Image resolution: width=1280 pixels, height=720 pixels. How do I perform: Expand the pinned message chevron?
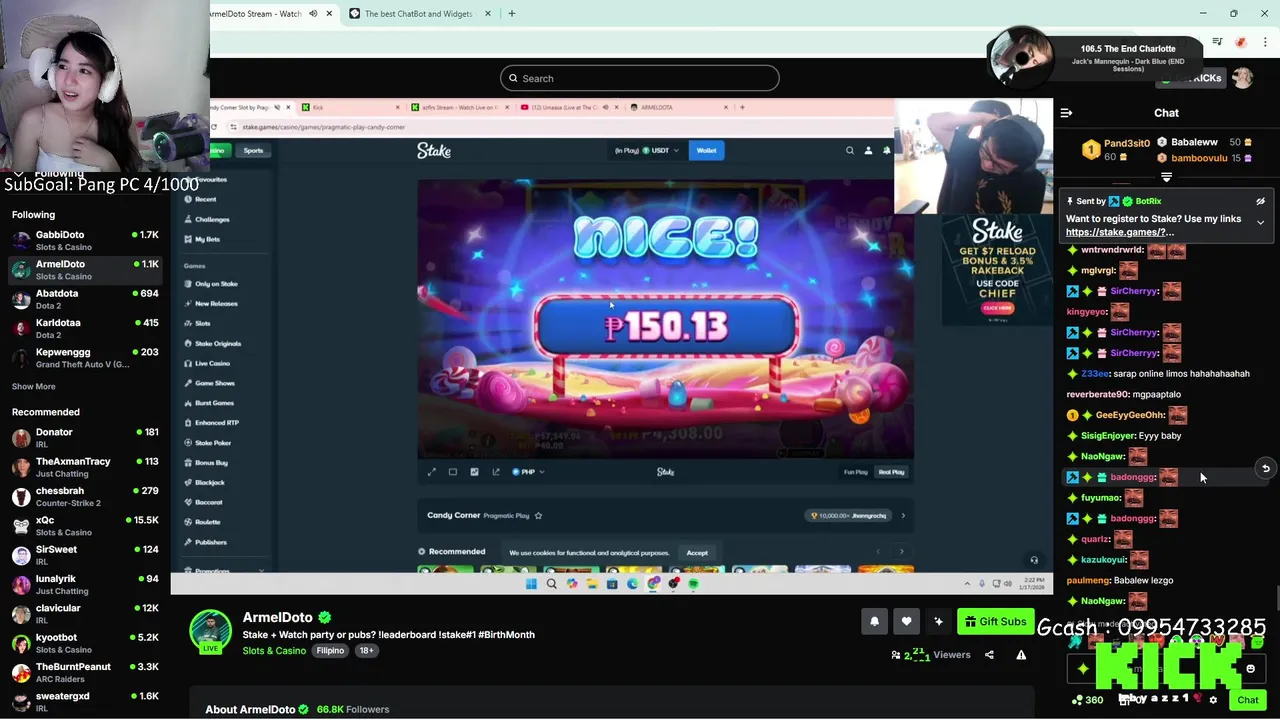coord(1260,222)
